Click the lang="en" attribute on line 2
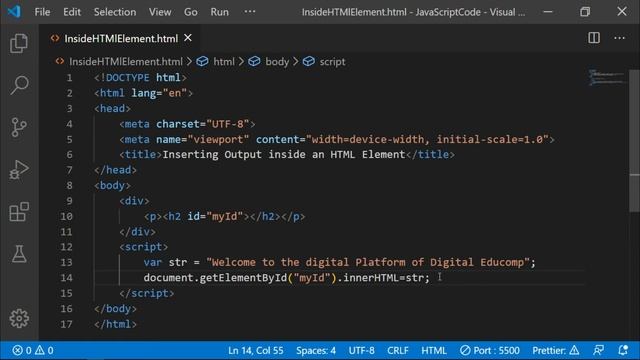The width and height of the screenshot is (640, 360). (159, 93)
